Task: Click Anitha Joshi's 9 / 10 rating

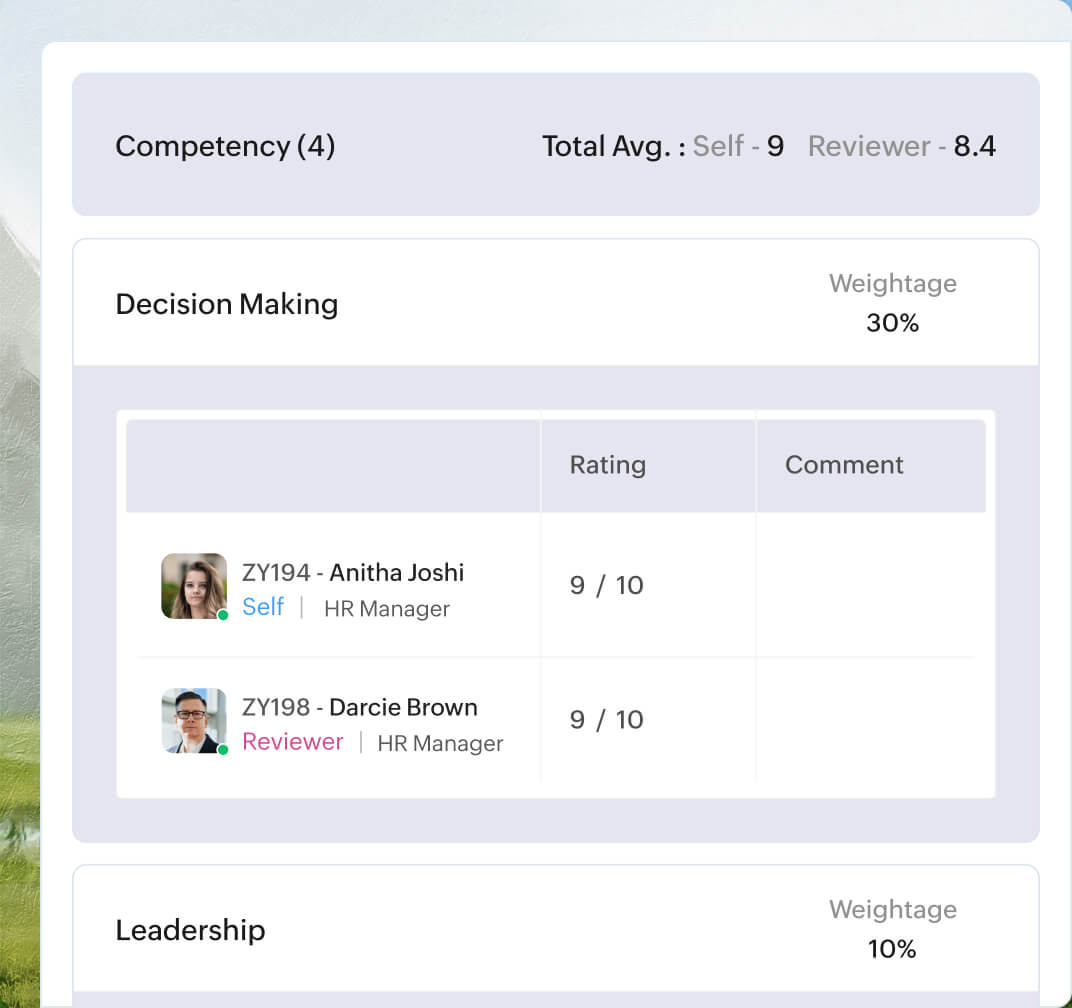Action: coord(606,585)
